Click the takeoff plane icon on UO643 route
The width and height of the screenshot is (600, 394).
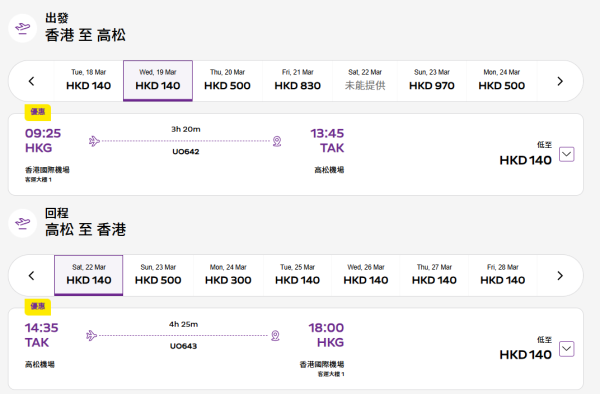(x=92, y=336)
